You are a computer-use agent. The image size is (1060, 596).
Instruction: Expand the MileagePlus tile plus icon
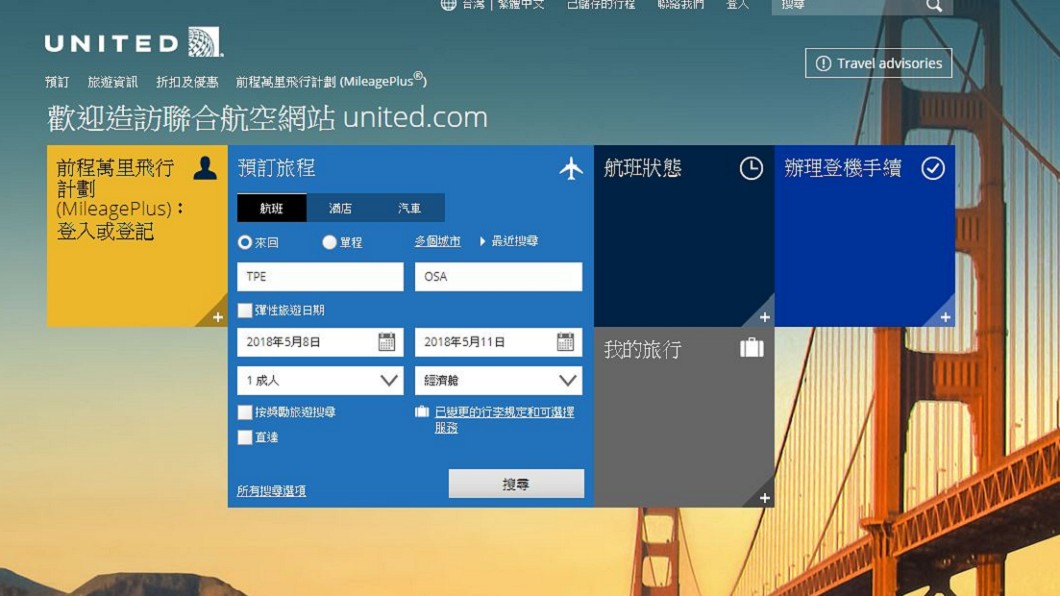coord(218,317)
